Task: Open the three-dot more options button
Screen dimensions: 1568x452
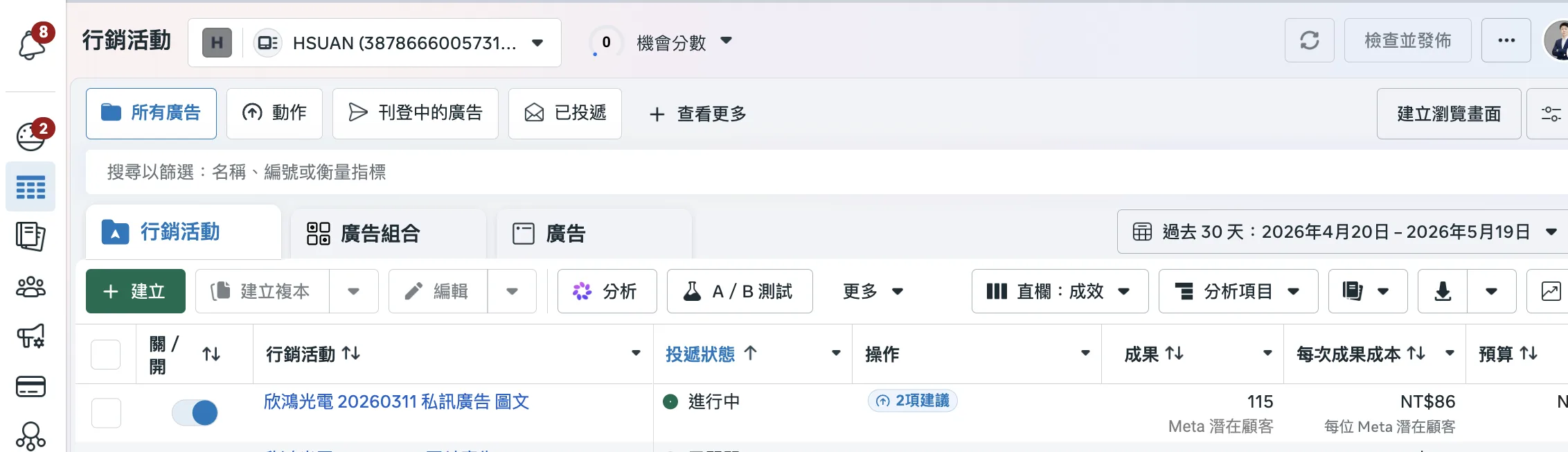Action: (x=1506, y=41)
